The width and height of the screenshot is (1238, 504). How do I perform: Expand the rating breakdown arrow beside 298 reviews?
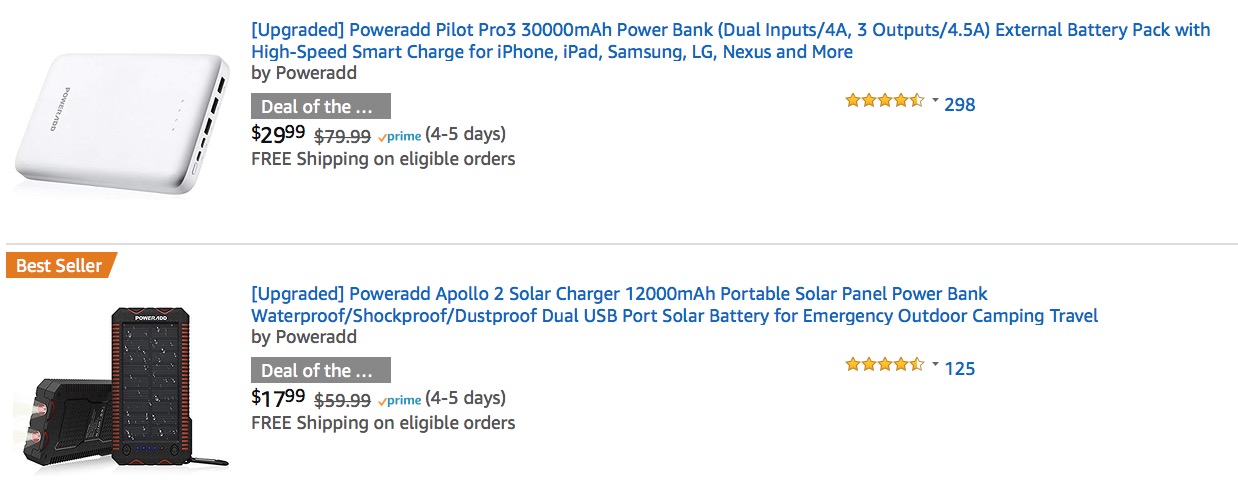pyautogui.click(x=935, y=100)
